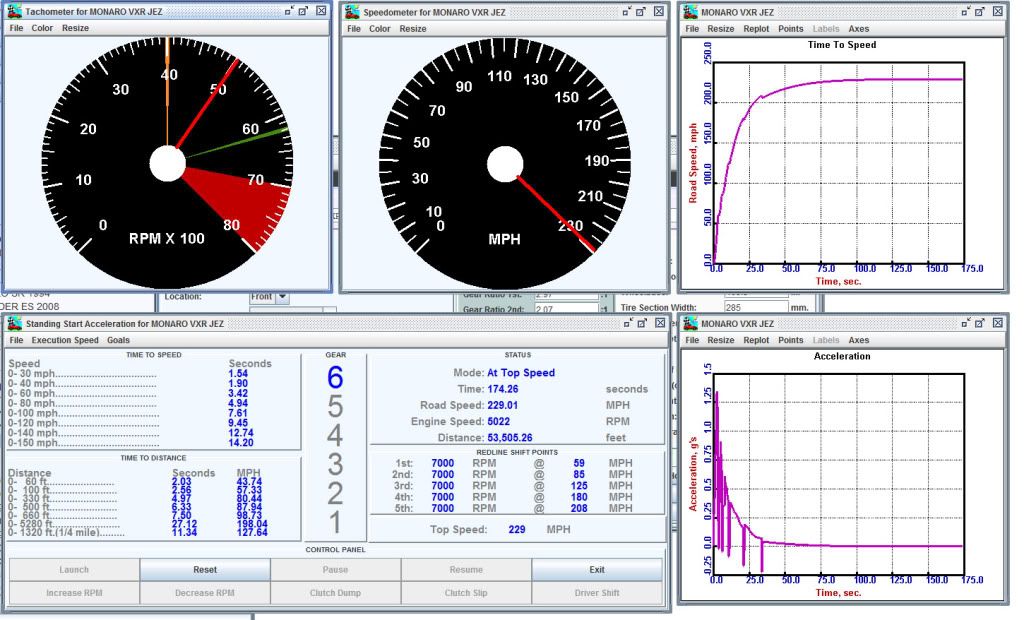1024x620 pixels.
Task: Close the Acceleration graph window
Action: point(998,323)
